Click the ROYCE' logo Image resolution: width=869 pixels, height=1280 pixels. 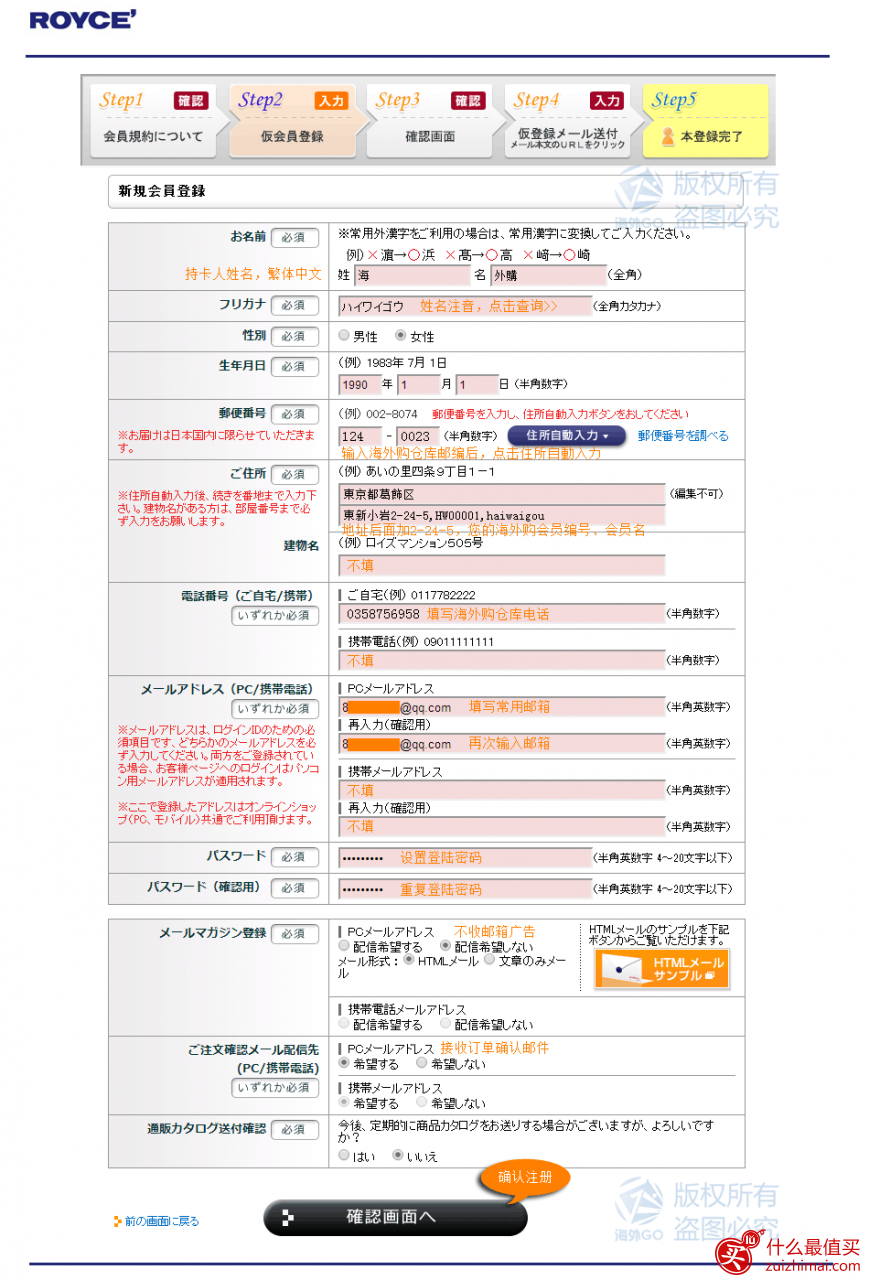(83, 19)
